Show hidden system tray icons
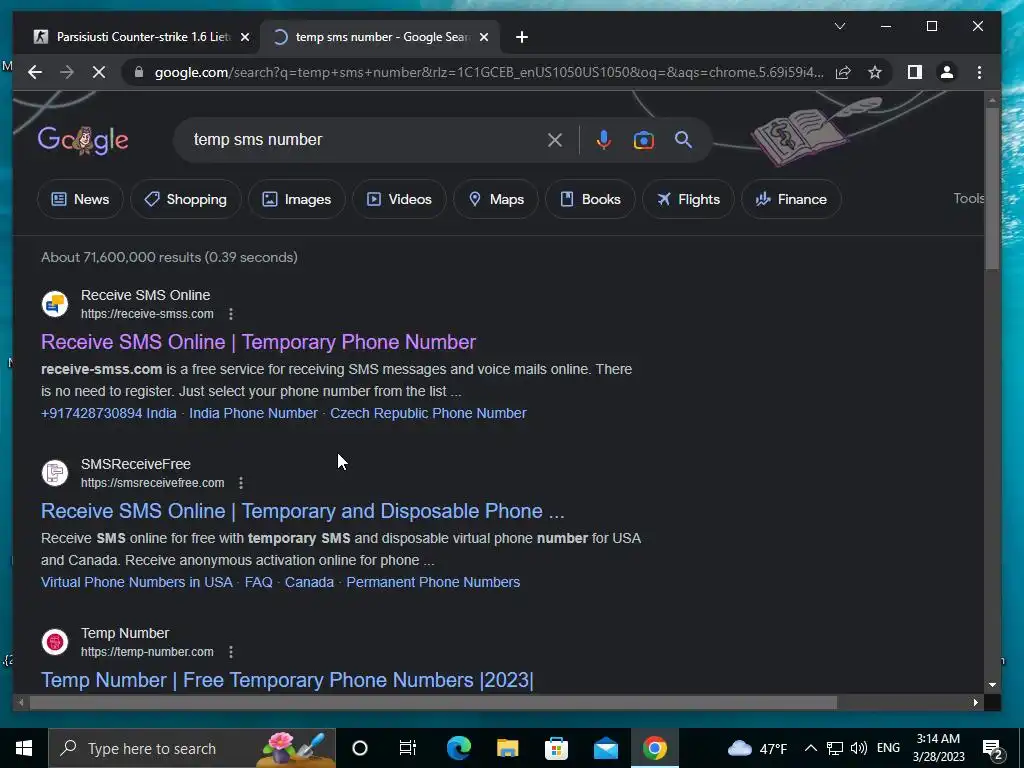This screenshot has width=1024, height=768. pos(810,748)
